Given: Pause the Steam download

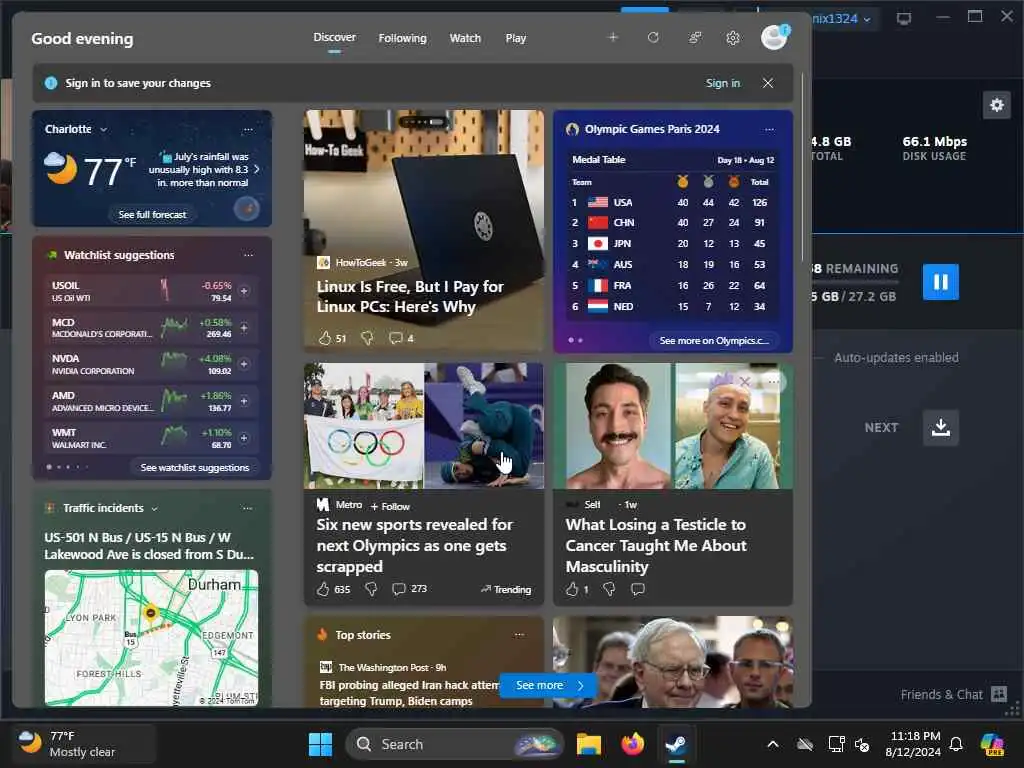Looking at the screenshot, I should 940,282.
